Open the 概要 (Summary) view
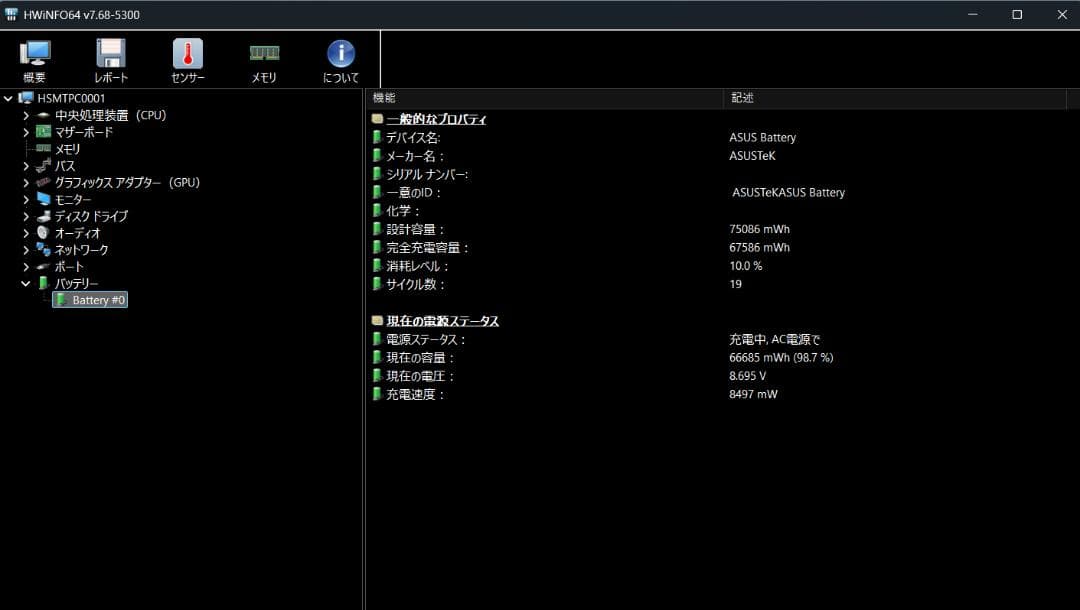This screenshot has height=610, width=1080. [35, 58]
